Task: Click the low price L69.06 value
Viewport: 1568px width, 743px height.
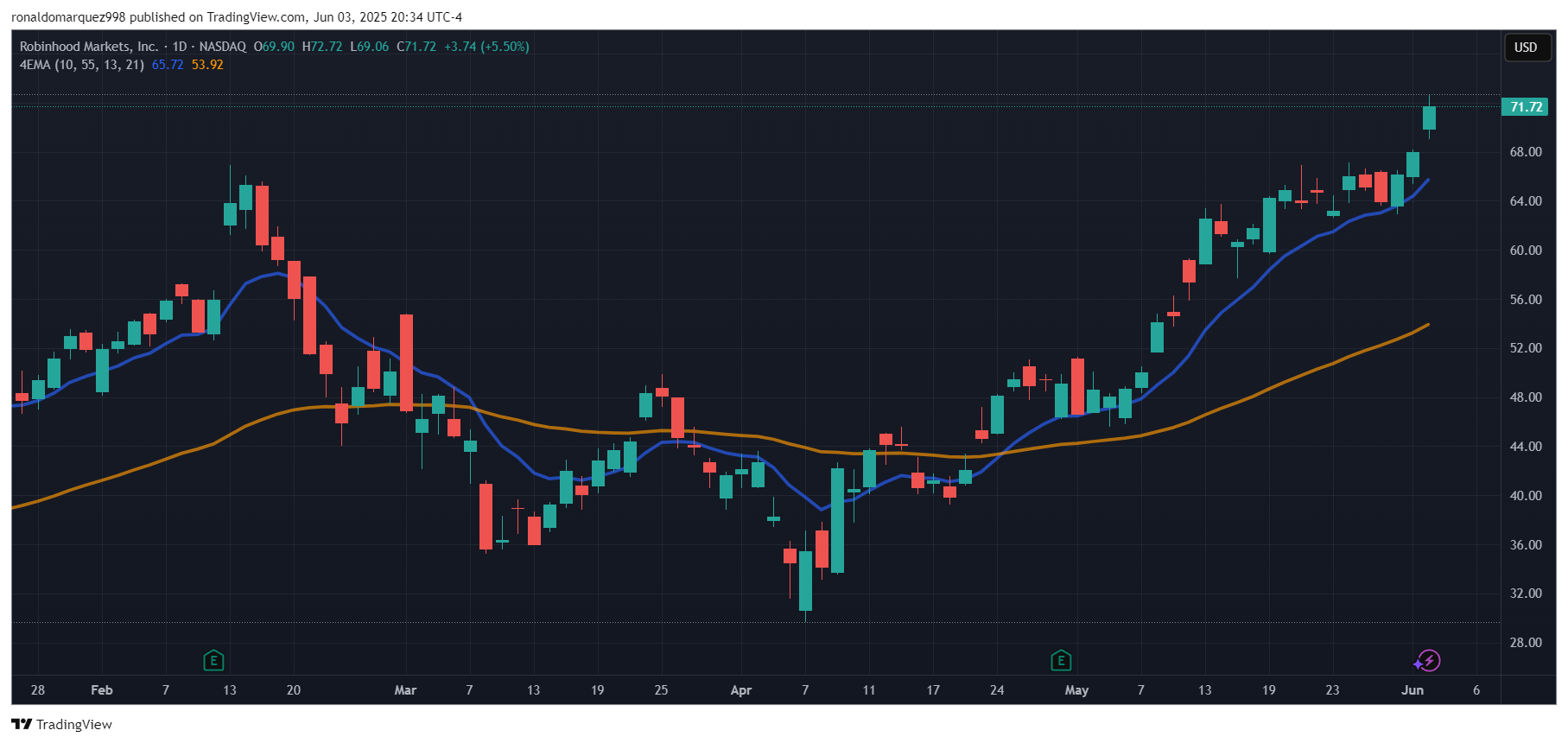Action: coord(370,47)
